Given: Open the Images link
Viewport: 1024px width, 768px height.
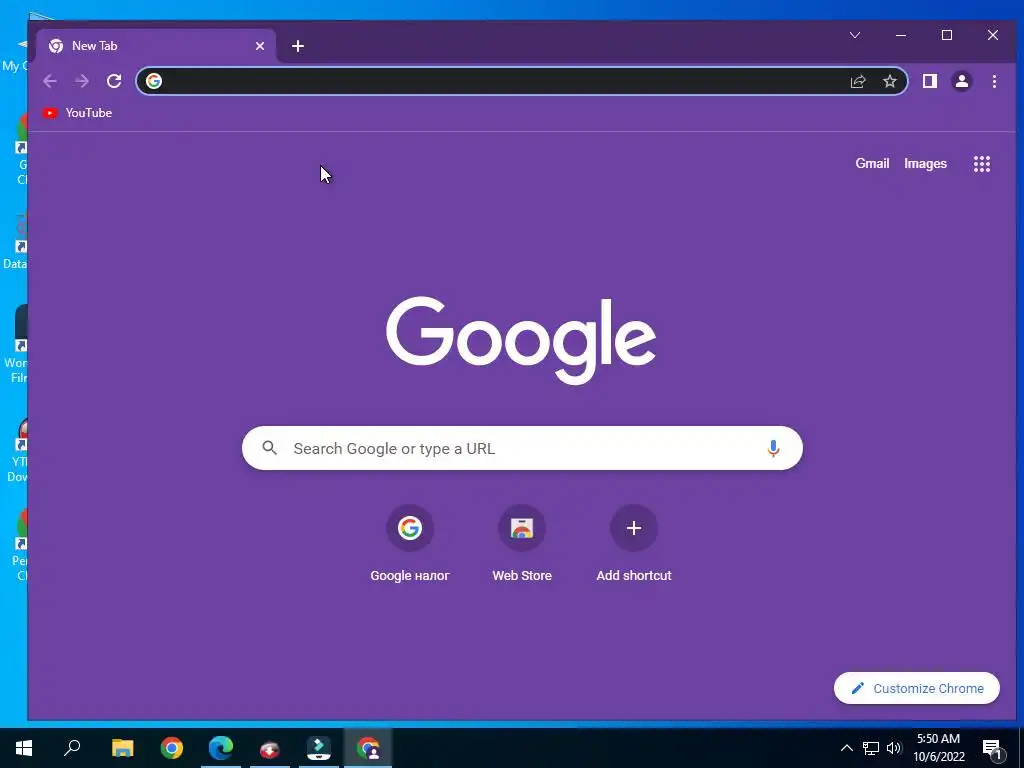Looking at the screenshot, I should click(x=925, y=164).
